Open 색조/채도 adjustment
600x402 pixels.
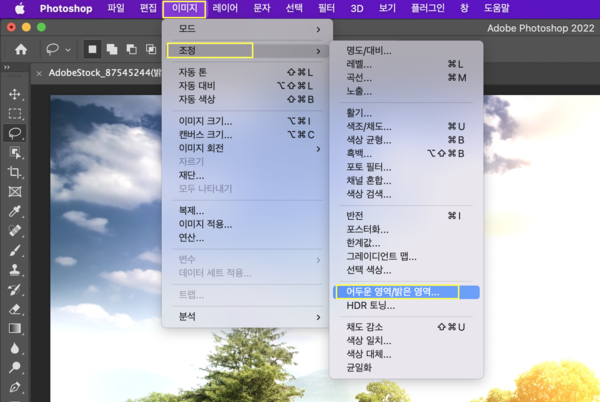[x=406, y=127]
